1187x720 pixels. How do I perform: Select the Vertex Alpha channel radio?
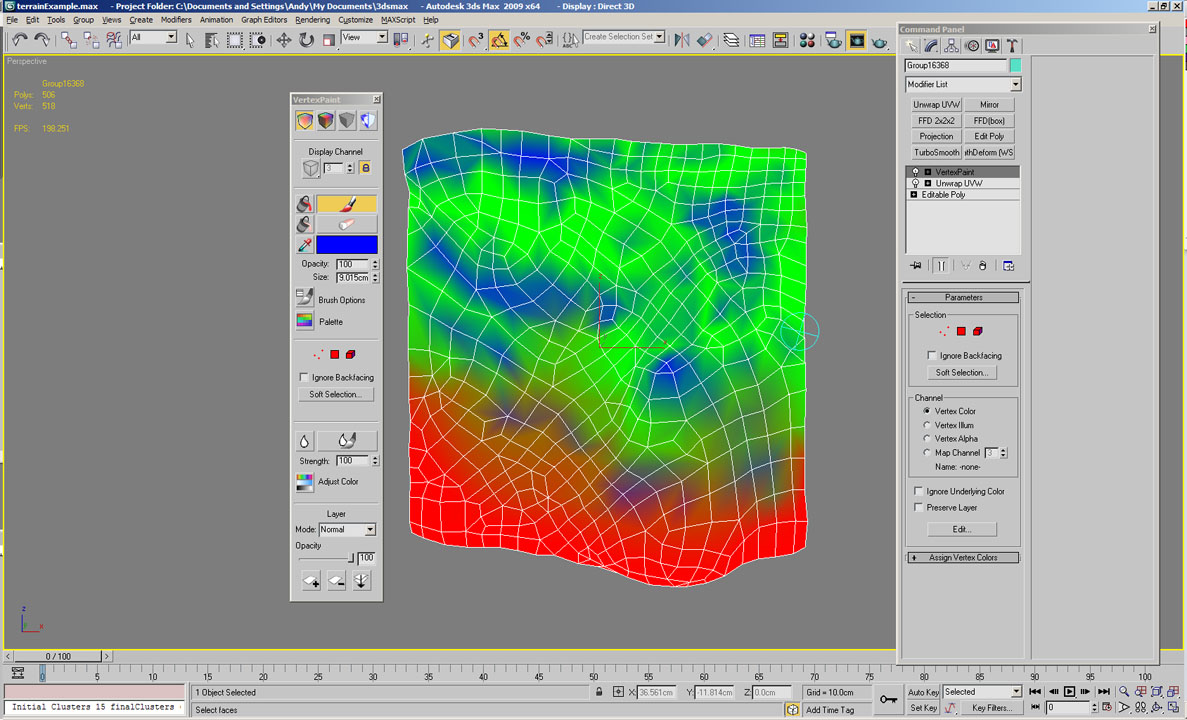click(x=927, y=439)
